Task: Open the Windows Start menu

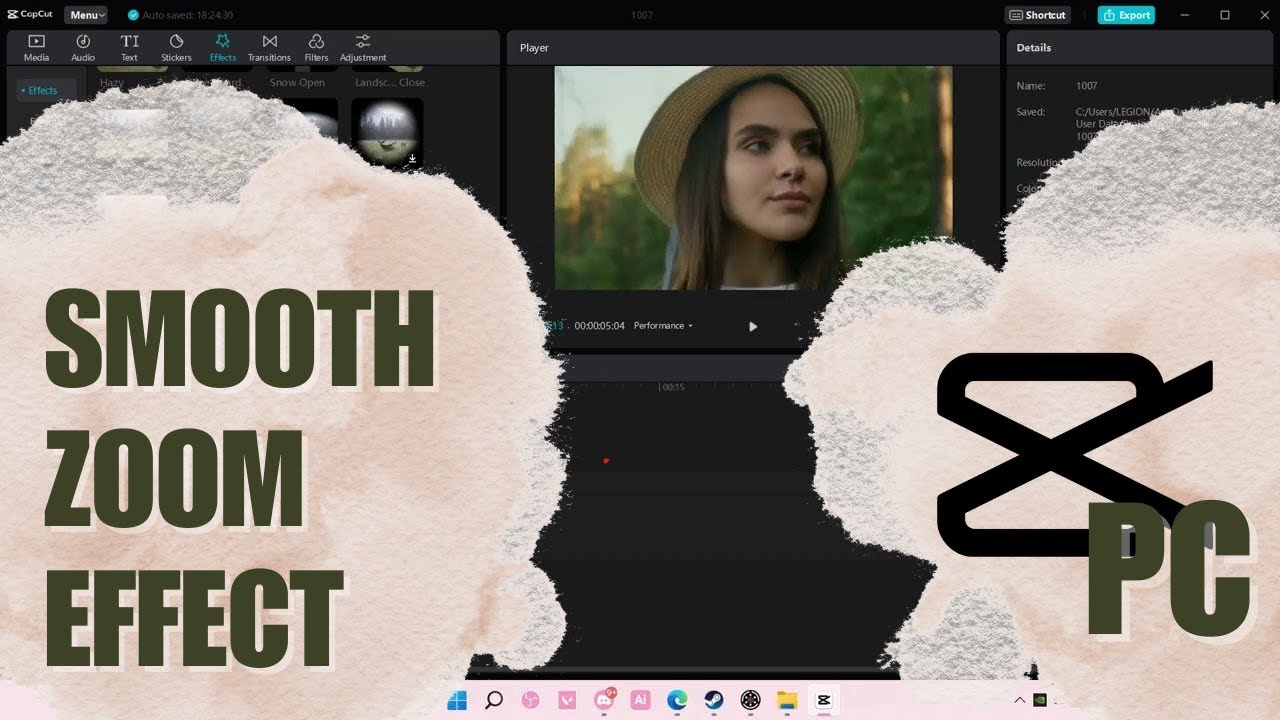Action: tap(456, 700)
